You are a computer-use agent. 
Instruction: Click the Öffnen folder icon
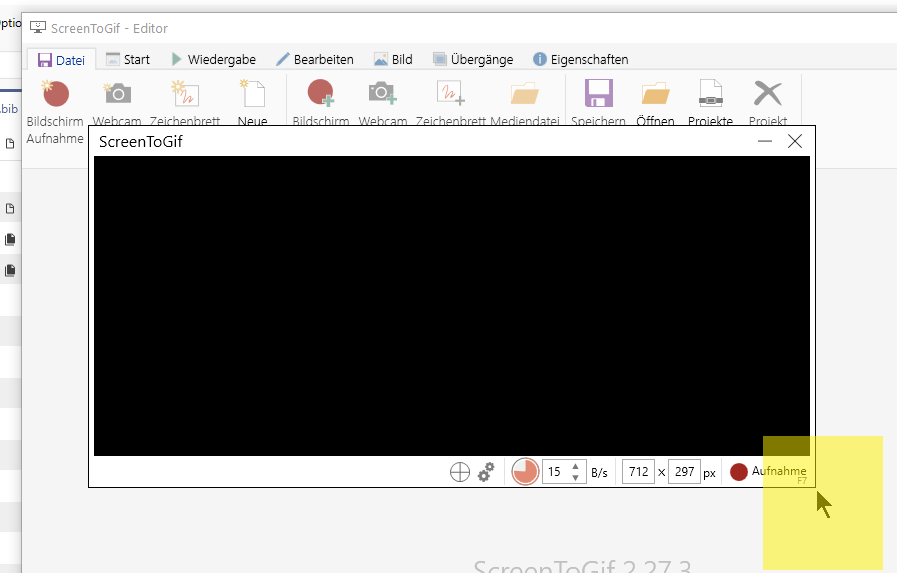[655, 93]
